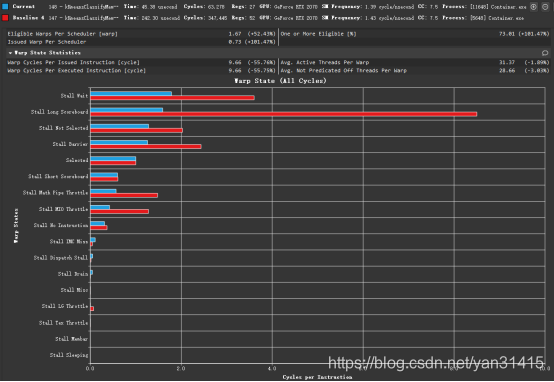Click the red Stall Math Pipe Throttle bar
This screenshot has height=382, width=554.
click(x=124, y=195)
